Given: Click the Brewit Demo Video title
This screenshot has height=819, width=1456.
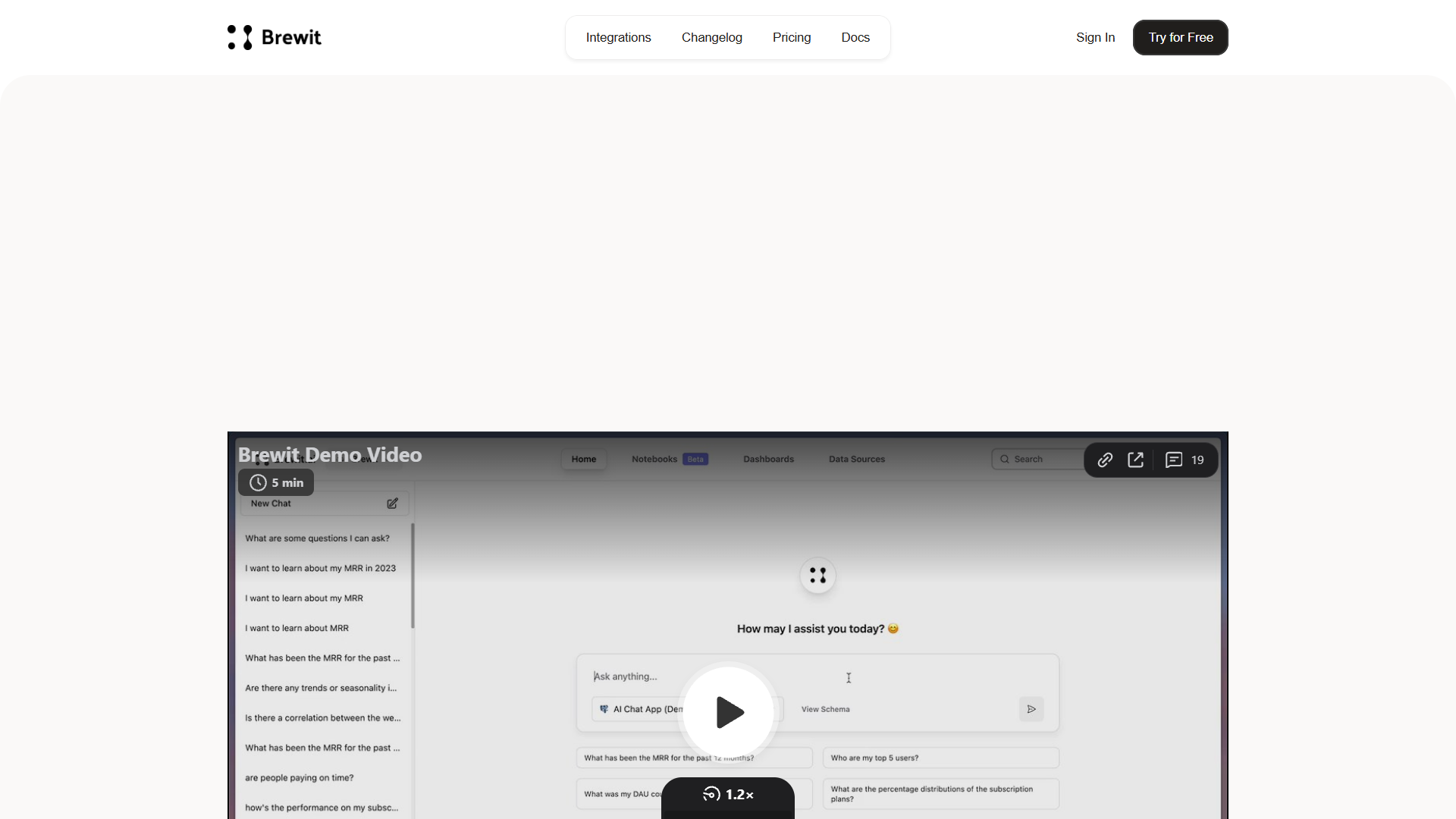Looking at the screenshot, I should click(x=330, y=454).
